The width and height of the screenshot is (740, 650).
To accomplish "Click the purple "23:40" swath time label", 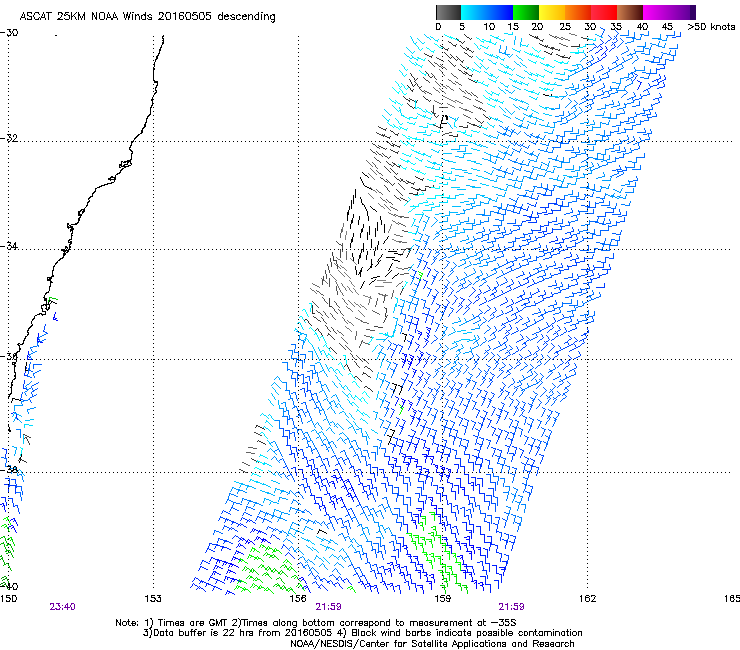I will (x=62, y=607).
